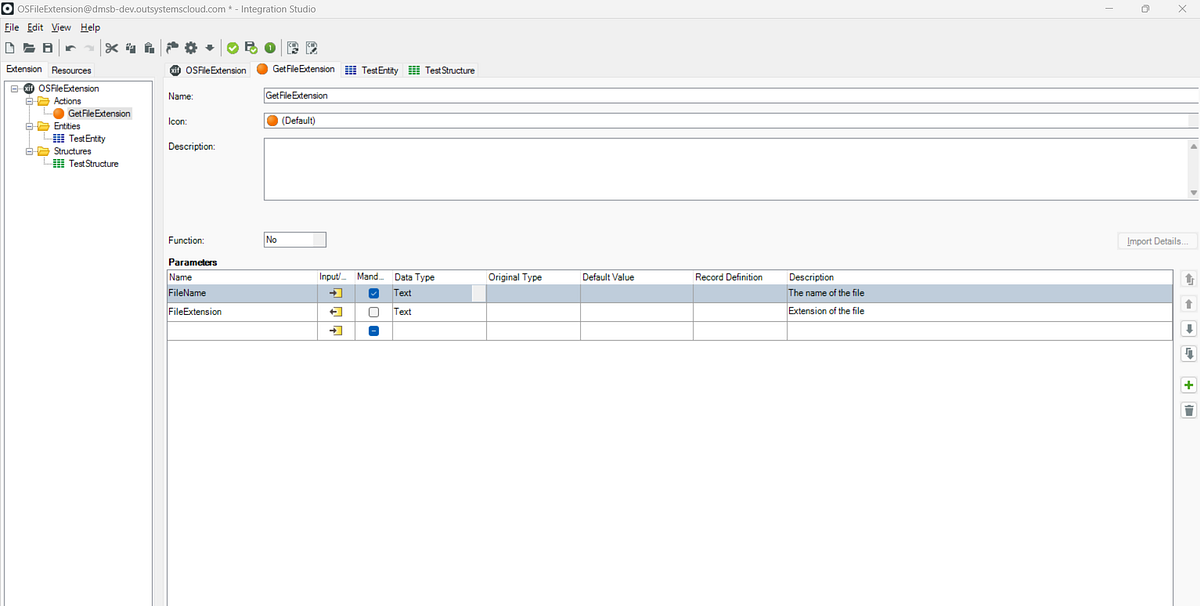Delete selected parameter using trash icon
This screenshot has height=606, width=1200.
(1188, 410)
